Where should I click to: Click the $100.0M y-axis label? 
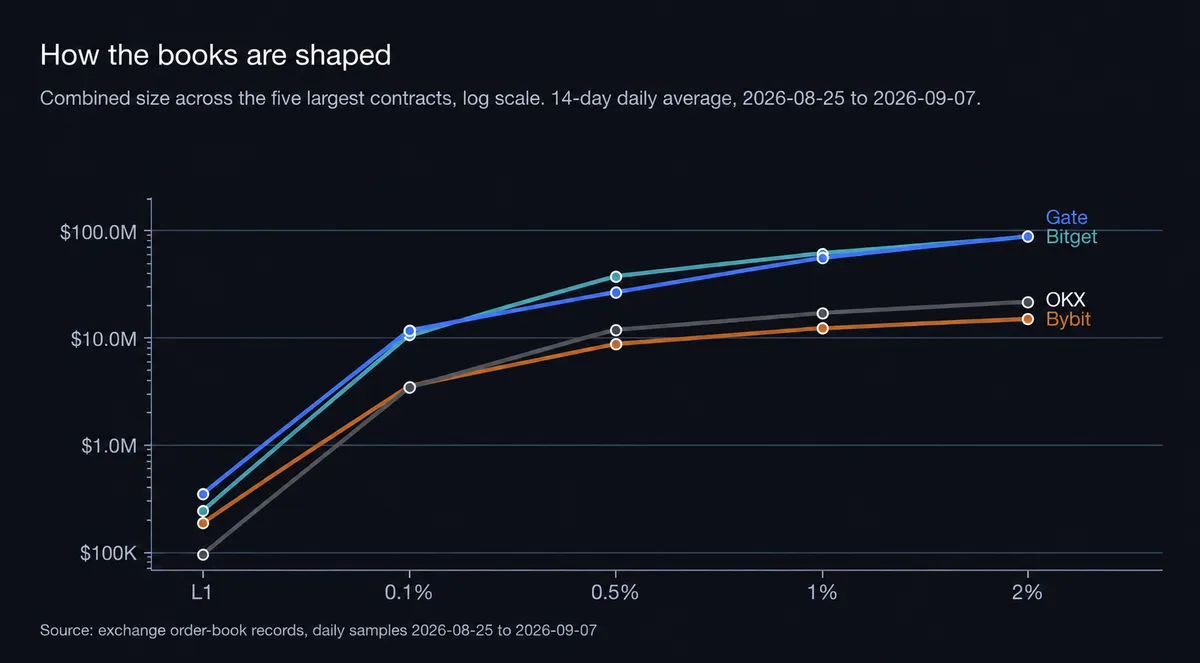point(98,232)
